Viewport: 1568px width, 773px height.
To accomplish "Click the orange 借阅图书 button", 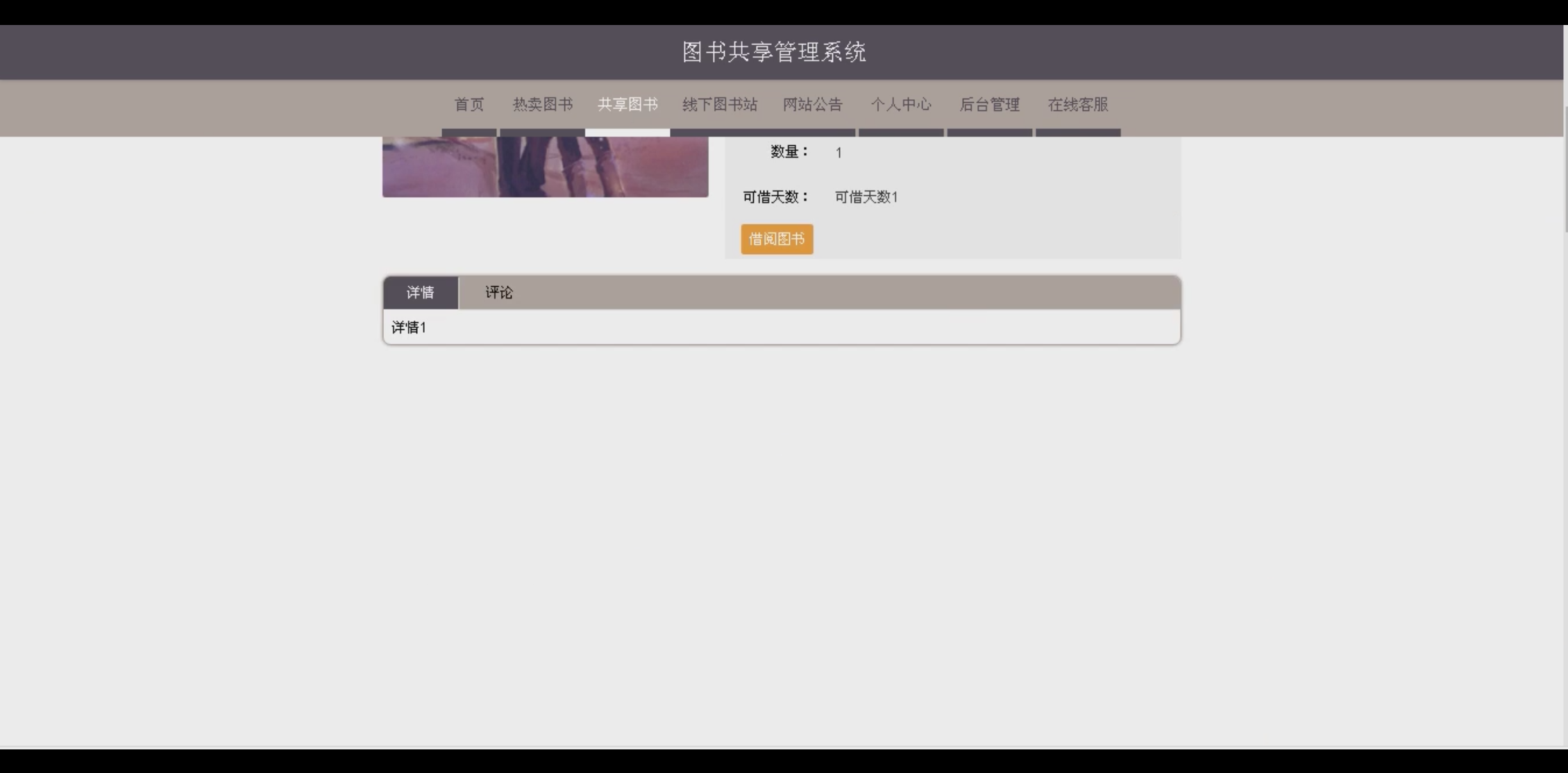I will tap(777, 239).
